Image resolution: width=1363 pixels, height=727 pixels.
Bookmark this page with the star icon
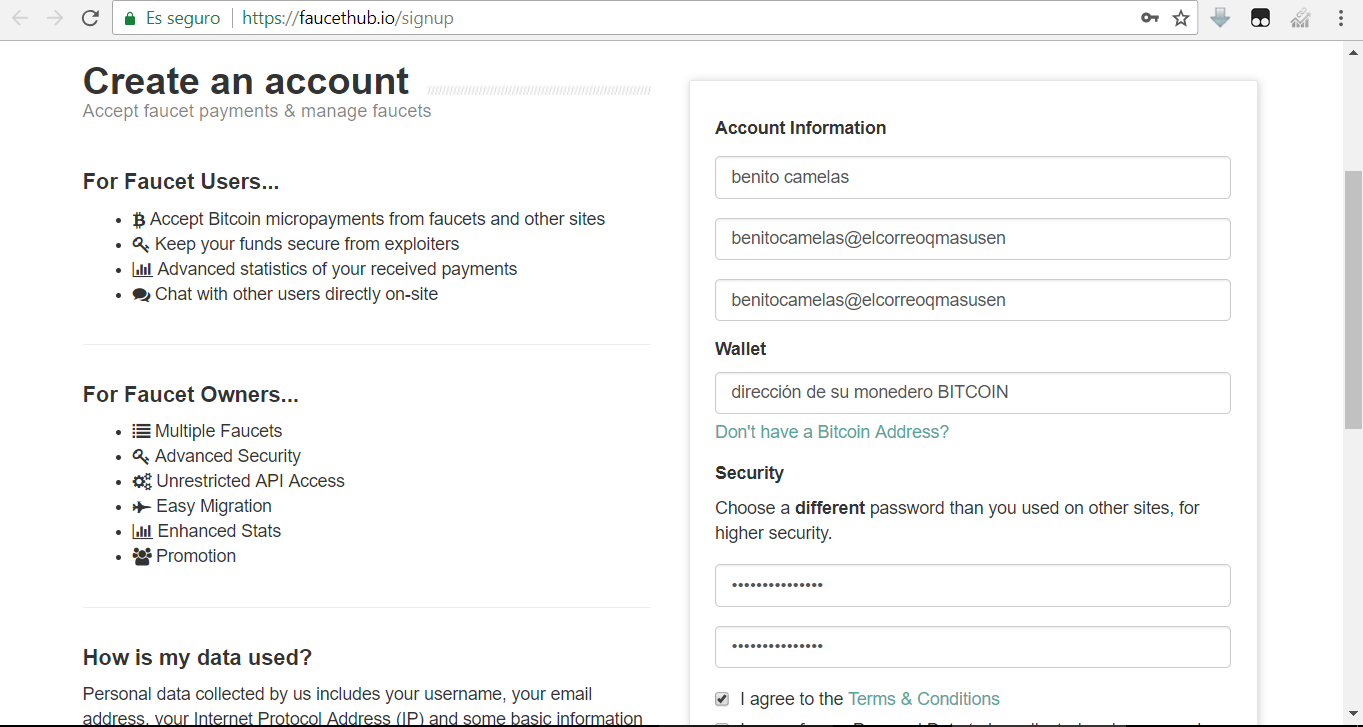pyautogui.click(x=1181, y=18)
